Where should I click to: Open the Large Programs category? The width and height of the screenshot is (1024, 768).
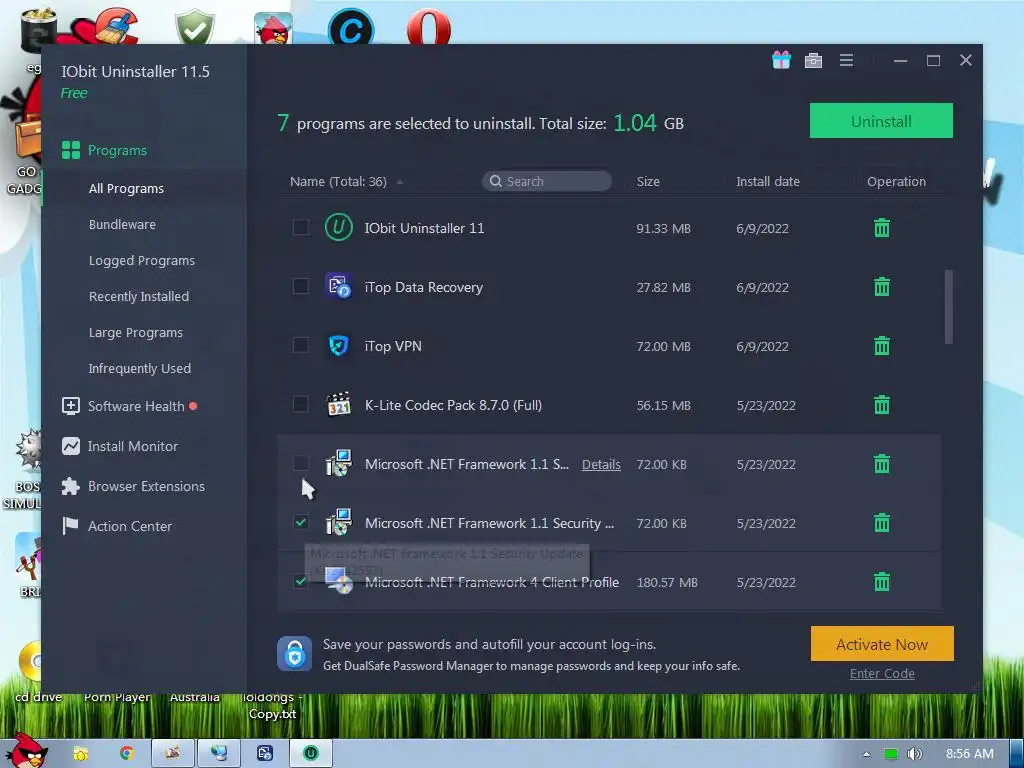point(136,332)
